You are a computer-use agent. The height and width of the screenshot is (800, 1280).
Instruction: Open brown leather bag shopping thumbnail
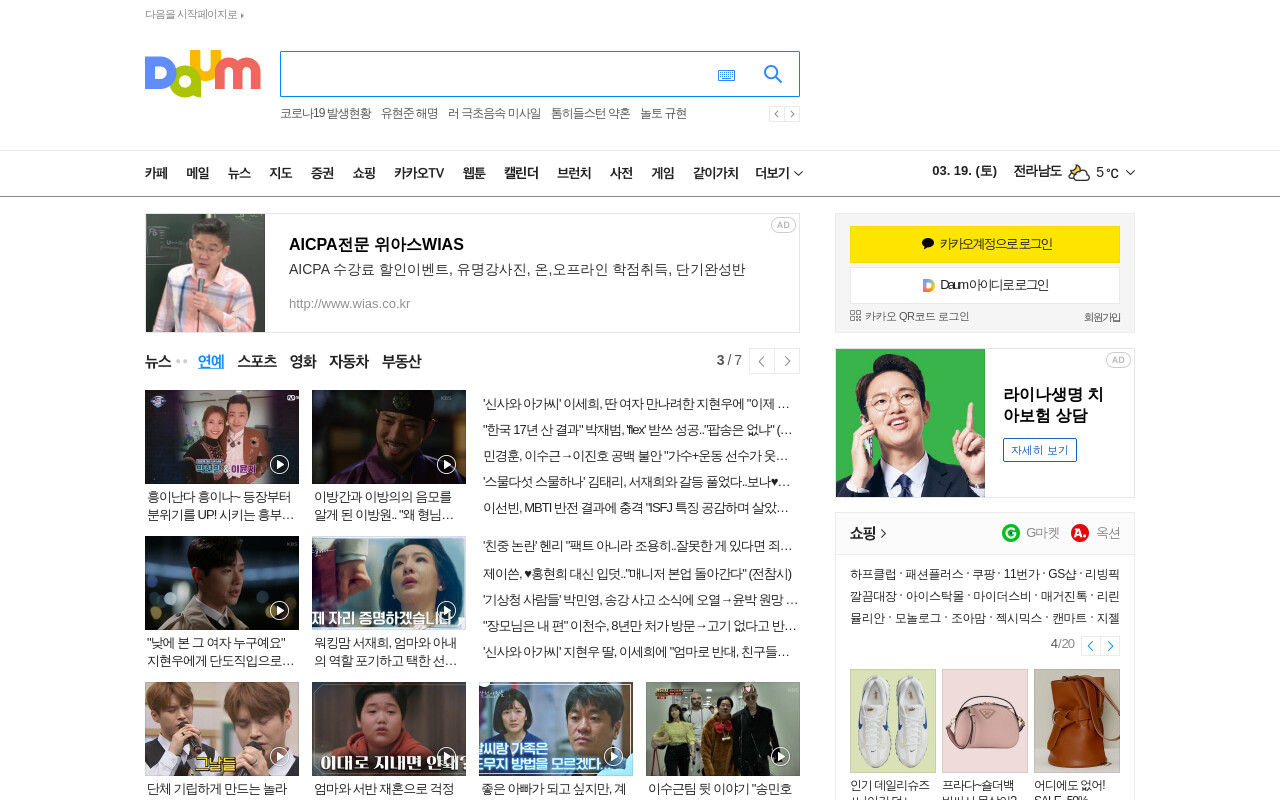click(1077, 721)
